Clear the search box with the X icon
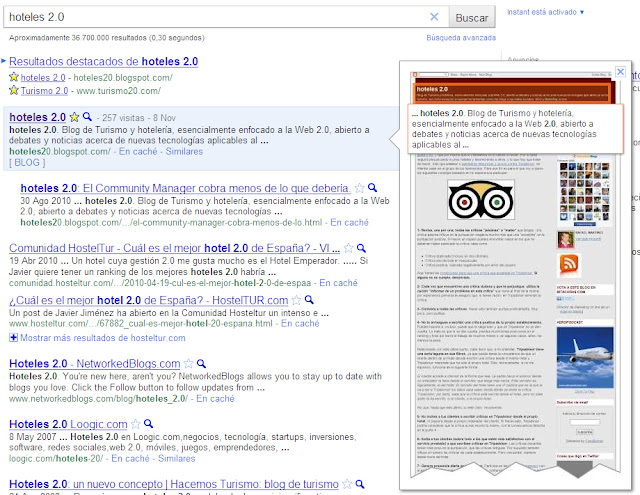 [x=434, y=17]
